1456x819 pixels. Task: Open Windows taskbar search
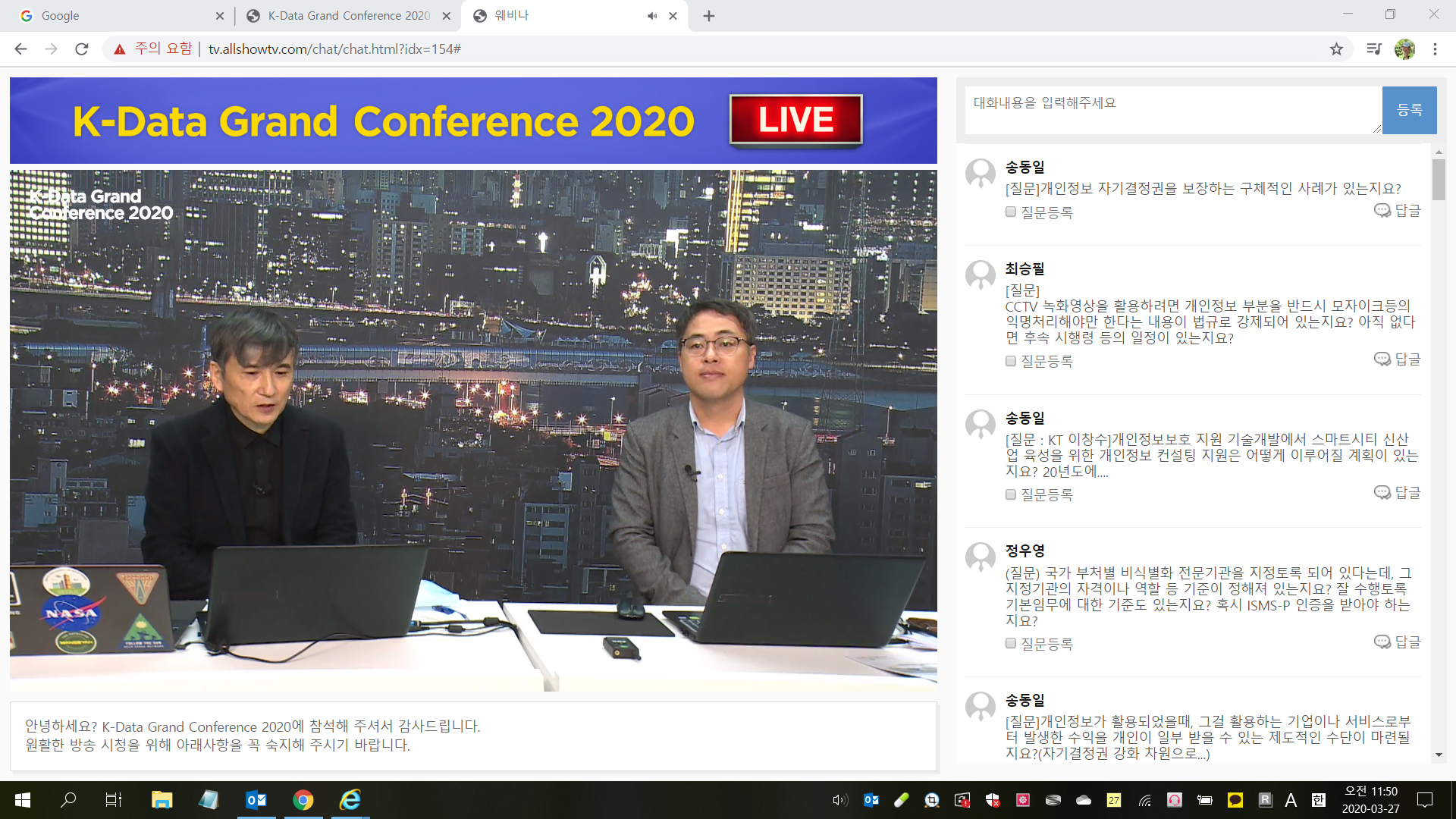click(68, 800)
